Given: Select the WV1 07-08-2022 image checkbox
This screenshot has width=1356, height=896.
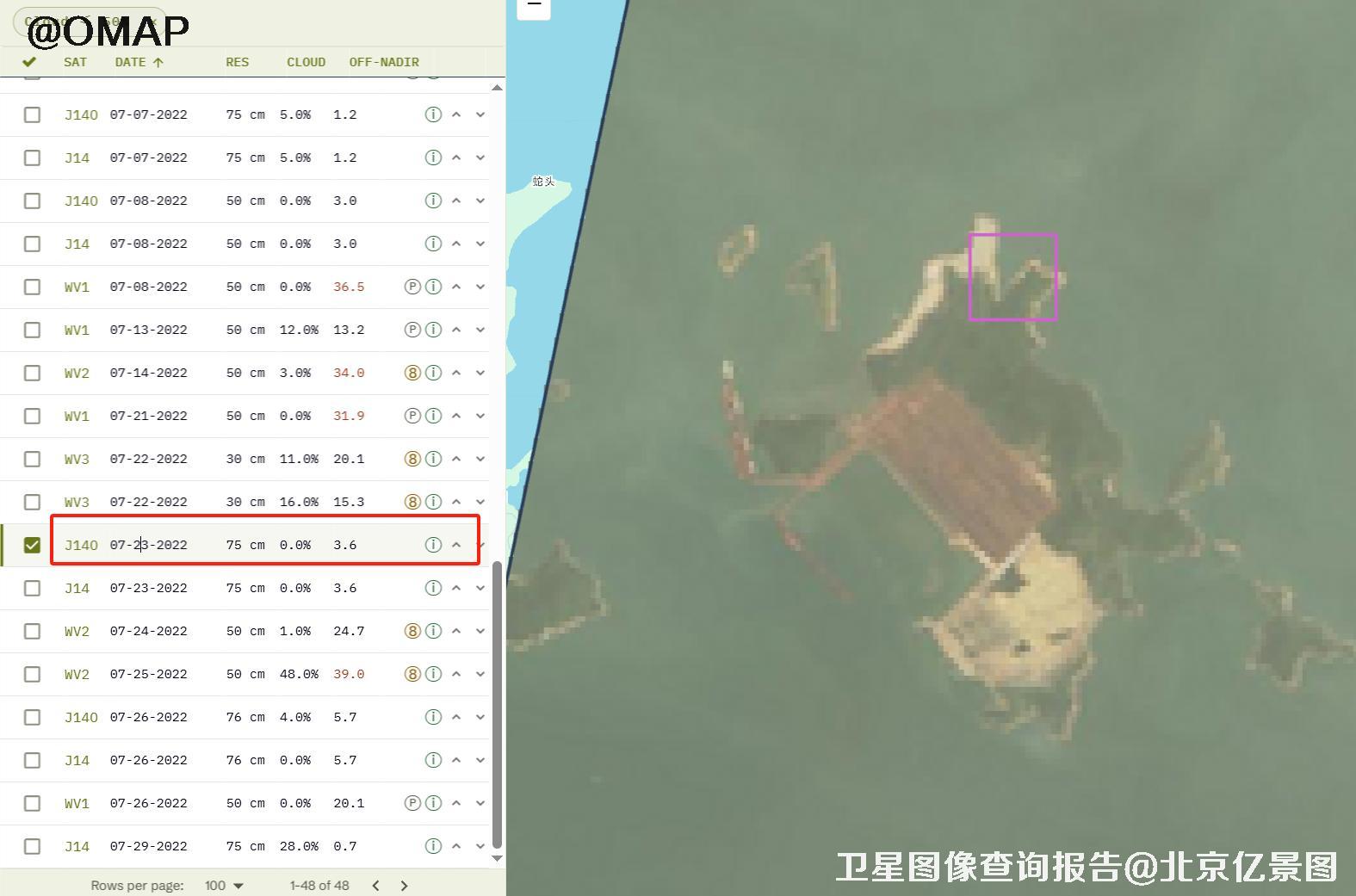Looking at the screenshot, I should [32, 287].
